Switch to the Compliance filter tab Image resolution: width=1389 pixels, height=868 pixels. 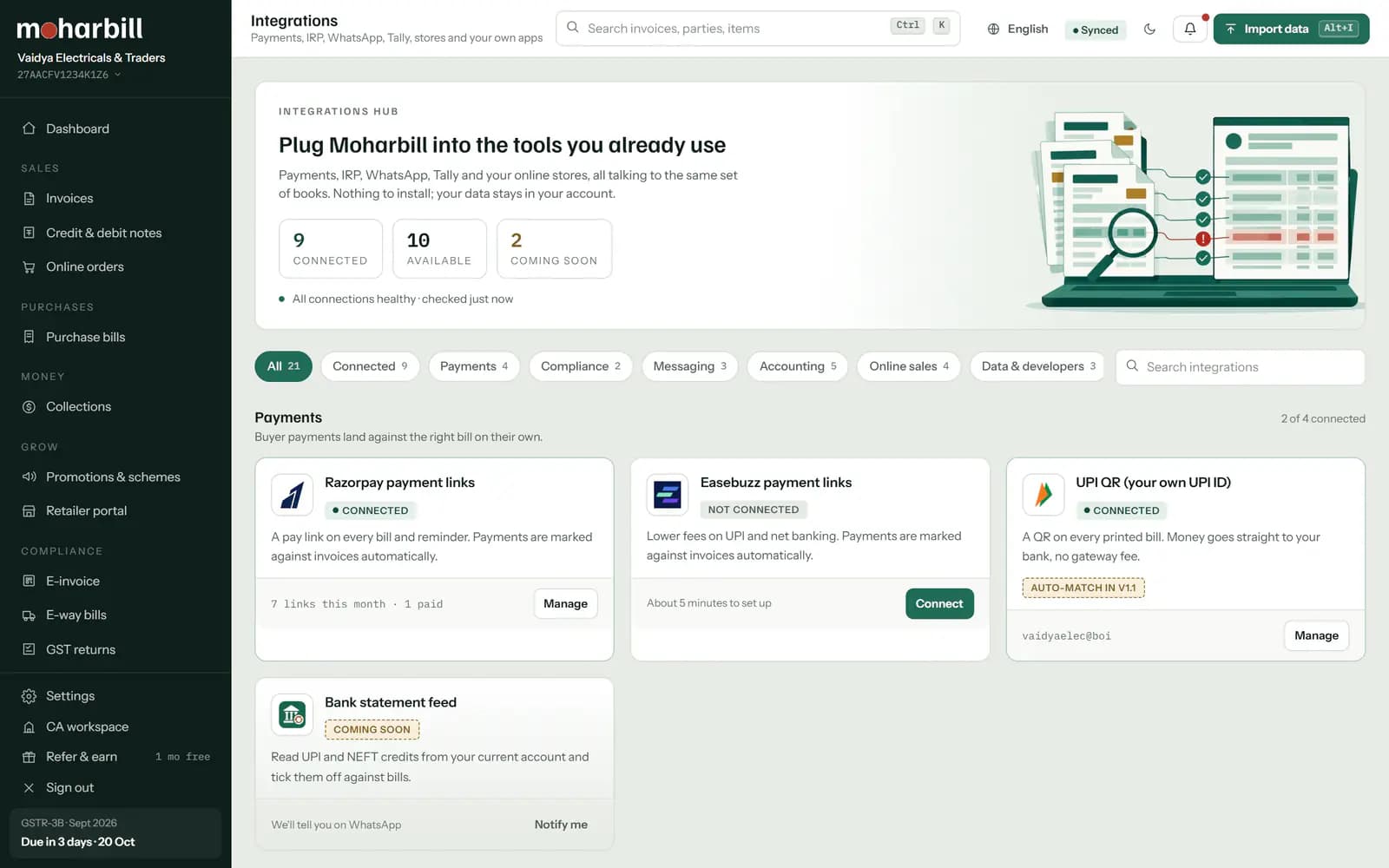tap(581, 366)
